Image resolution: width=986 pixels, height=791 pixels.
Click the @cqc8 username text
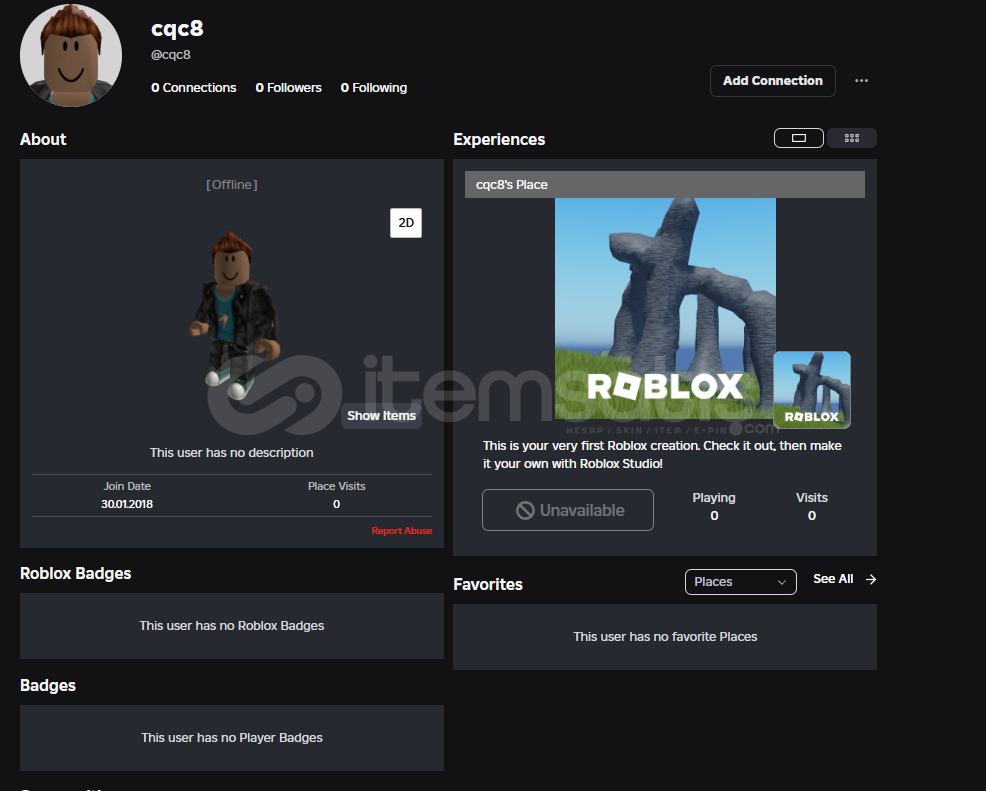point(170,55)
